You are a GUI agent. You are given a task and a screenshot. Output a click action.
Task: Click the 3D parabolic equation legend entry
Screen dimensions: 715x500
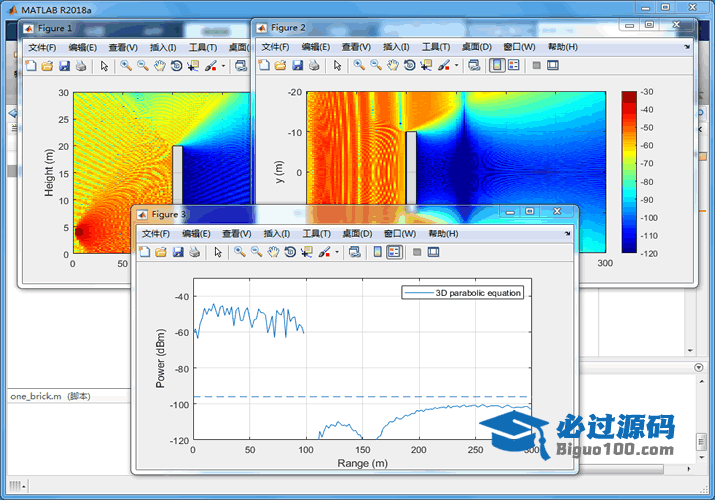463,293
